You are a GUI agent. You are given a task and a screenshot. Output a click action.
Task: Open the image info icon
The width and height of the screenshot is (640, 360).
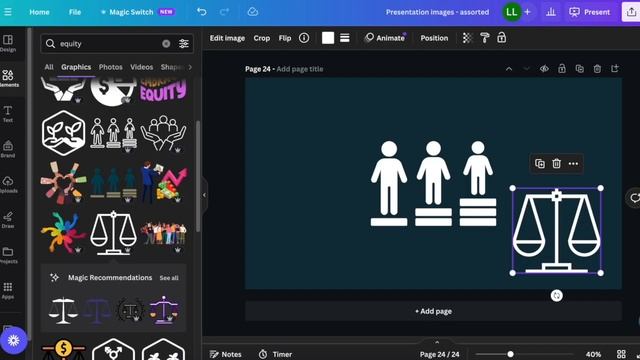click(x=304, y=38)
